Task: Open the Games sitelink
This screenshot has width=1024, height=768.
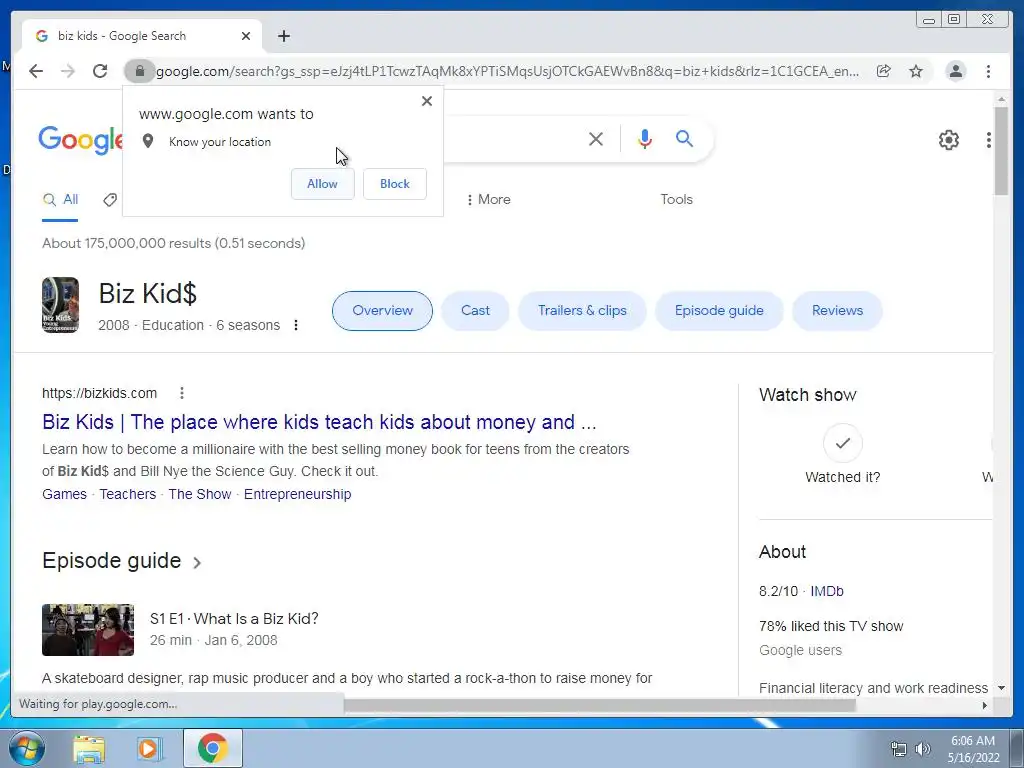Action: pyautogui.click(x=64, y=494)
